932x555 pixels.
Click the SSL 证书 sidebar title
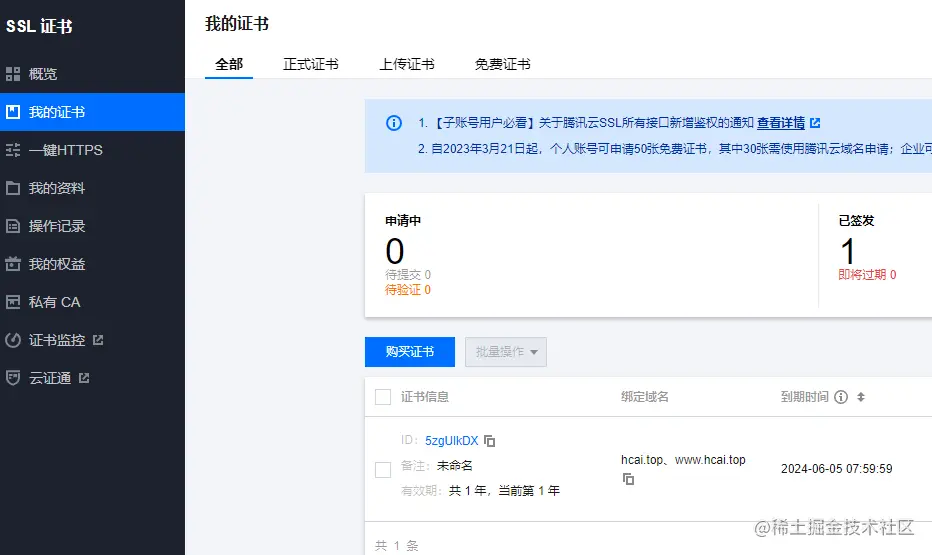pyautogui.click(x=39, y=26)
